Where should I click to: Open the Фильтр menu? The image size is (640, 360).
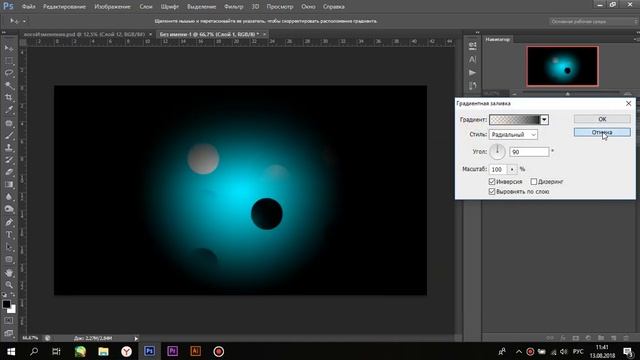(x=233, y=7)
